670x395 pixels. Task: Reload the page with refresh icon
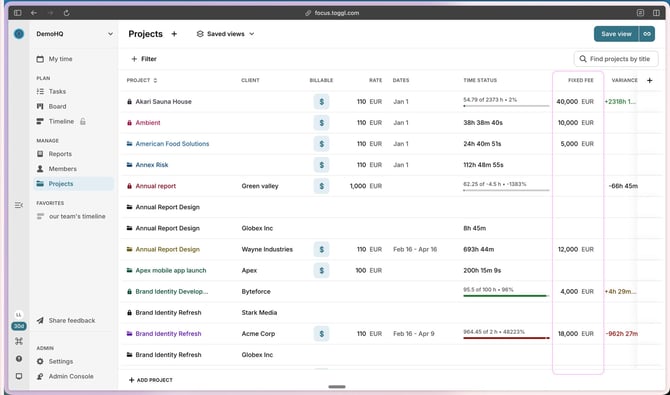[67, 13]
